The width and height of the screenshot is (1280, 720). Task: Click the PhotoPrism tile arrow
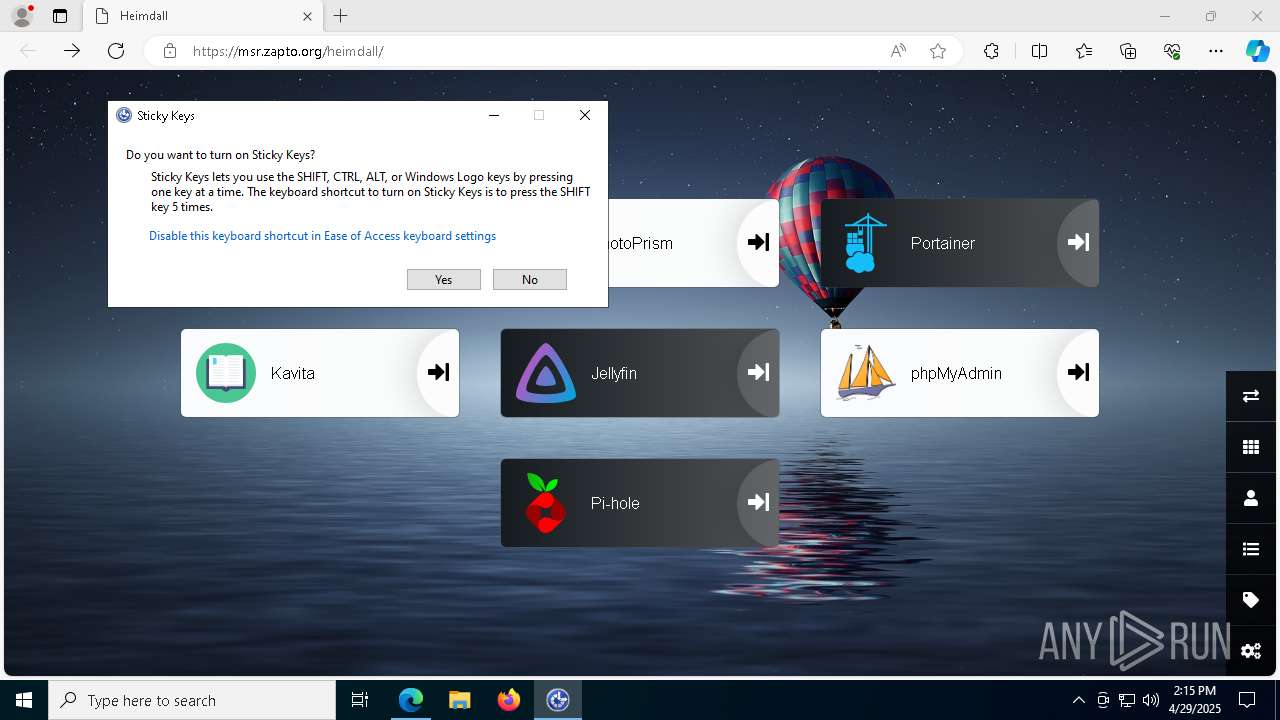pos(758,242)
